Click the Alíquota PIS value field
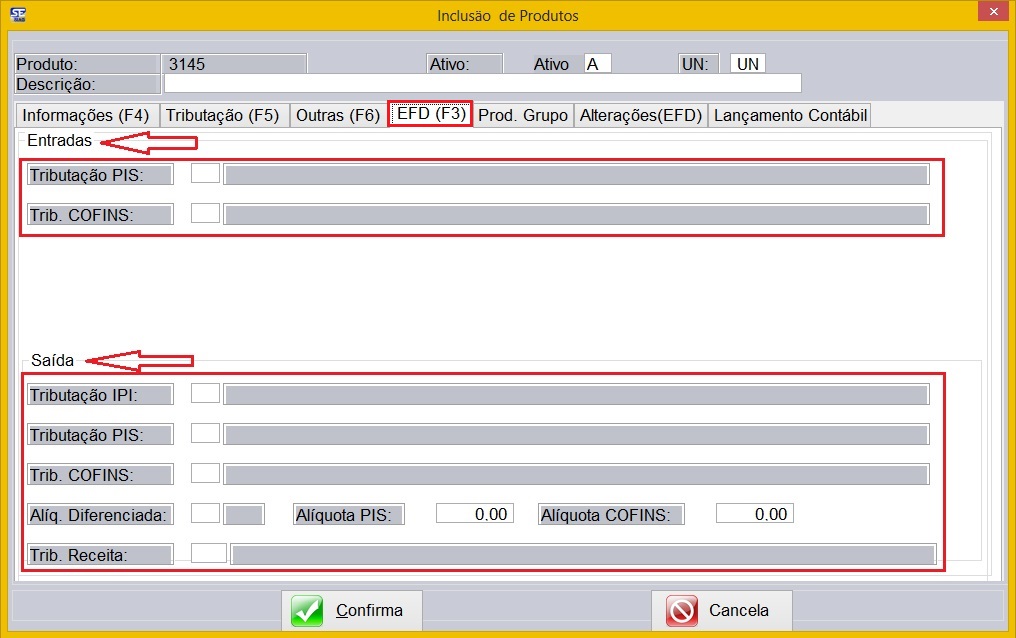1016x638 pixels. [x=474, y=514]
